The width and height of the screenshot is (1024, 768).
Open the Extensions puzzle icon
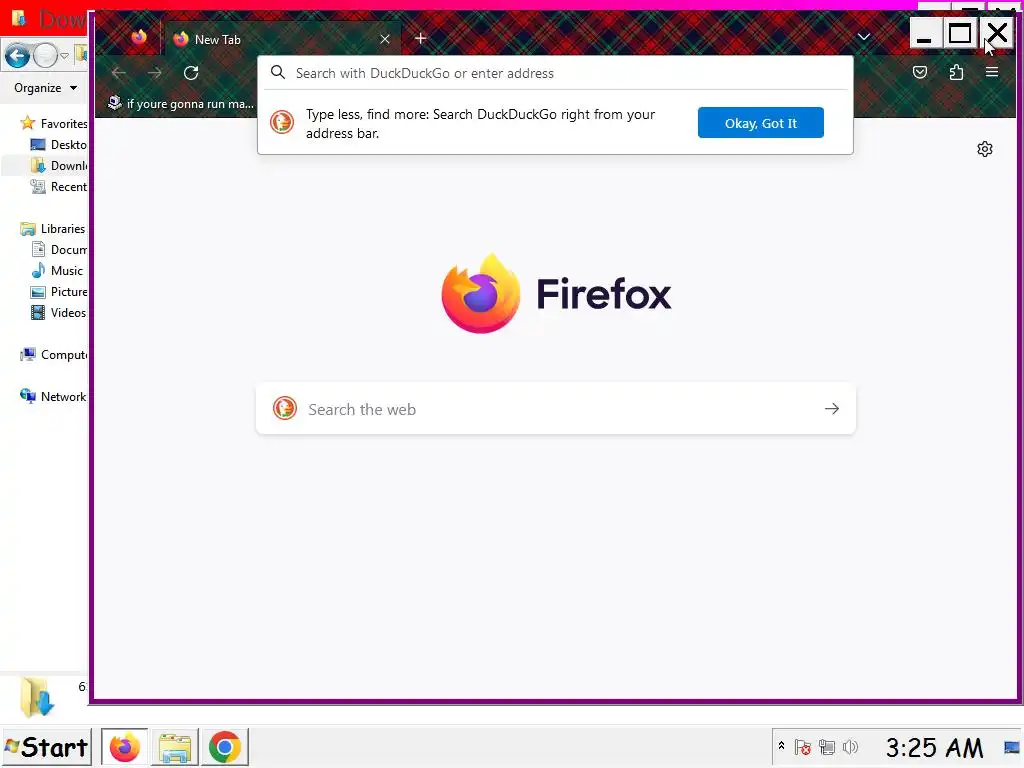pyautogui.click(x=956, y=72)
